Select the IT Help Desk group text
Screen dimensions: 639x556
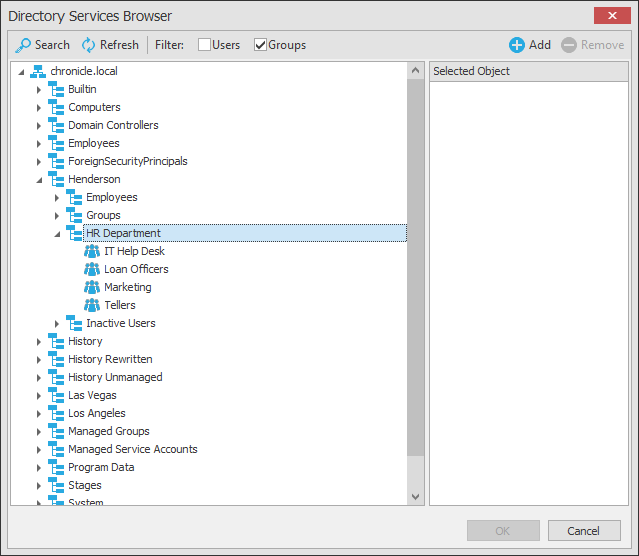click(x=134, y=251)
